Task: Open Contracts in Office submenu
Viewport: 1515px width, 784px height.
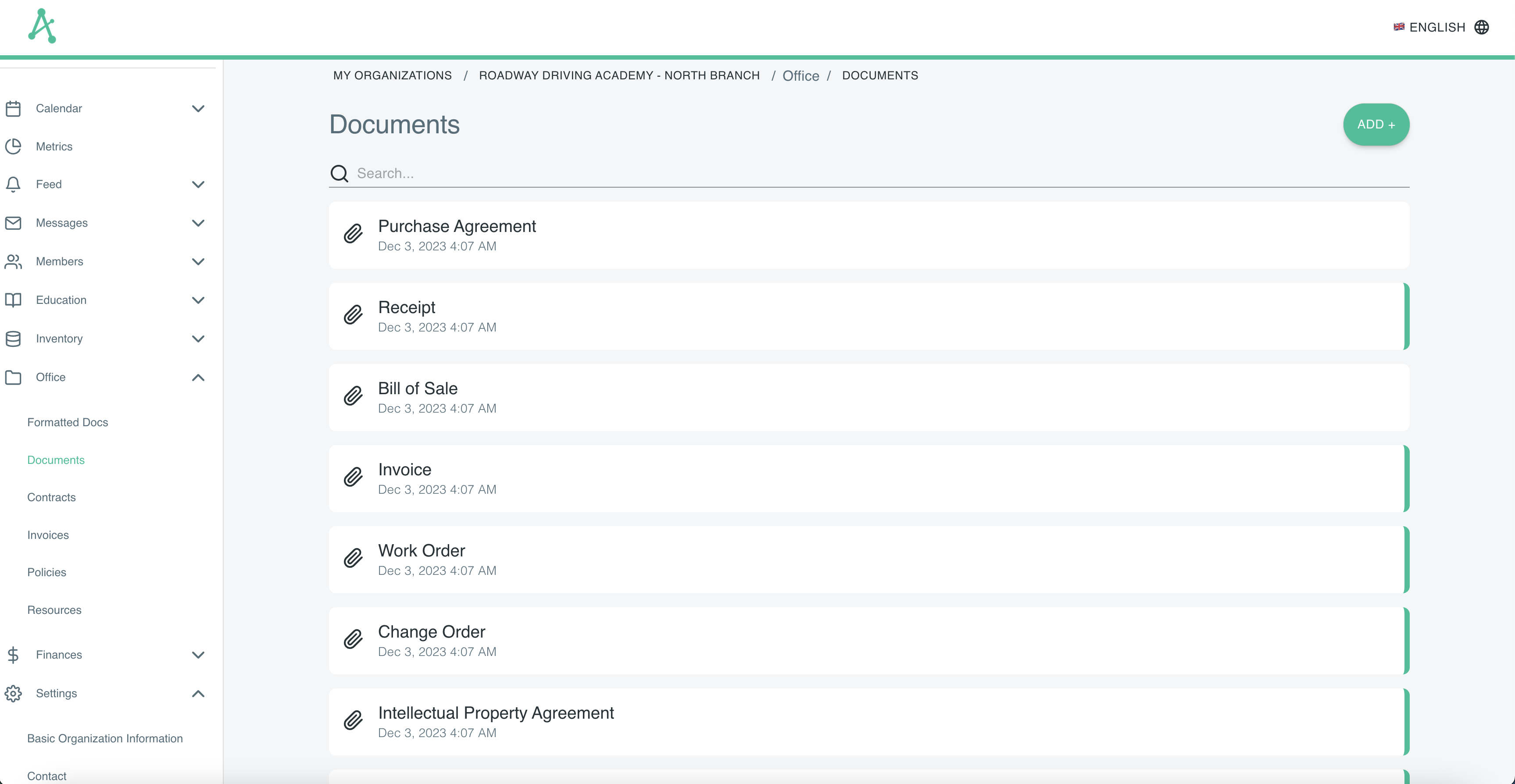Action: coord(51,498)
